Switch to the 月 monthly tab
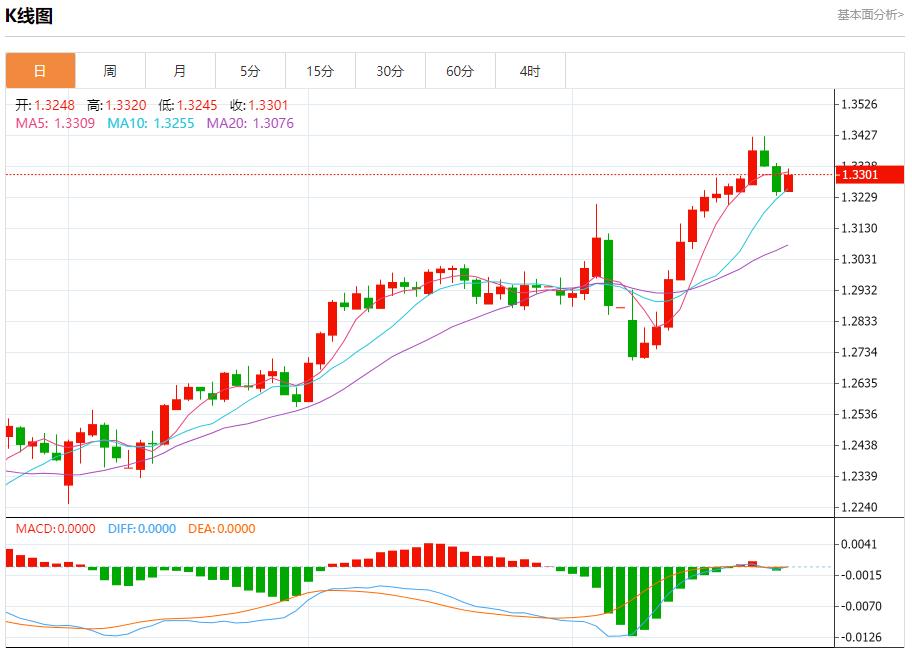This screenshot has height=648, width=912. pos(180,71)
